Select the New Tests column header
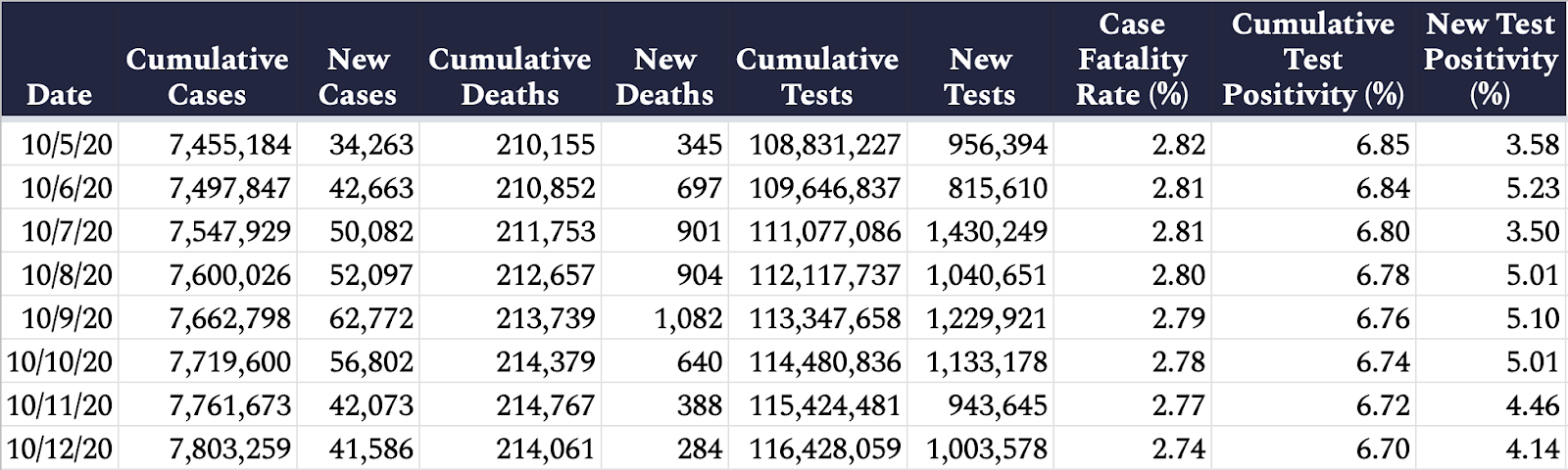 (980, 76)
